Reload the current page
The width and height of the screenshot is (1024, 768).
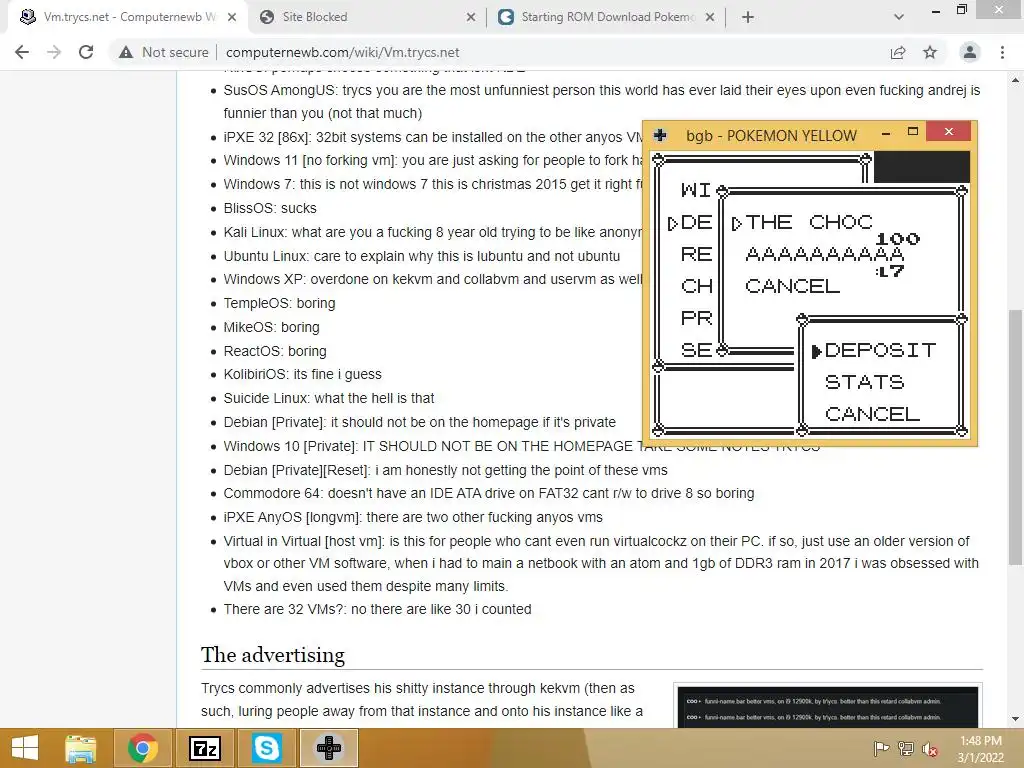pos(86,52)
